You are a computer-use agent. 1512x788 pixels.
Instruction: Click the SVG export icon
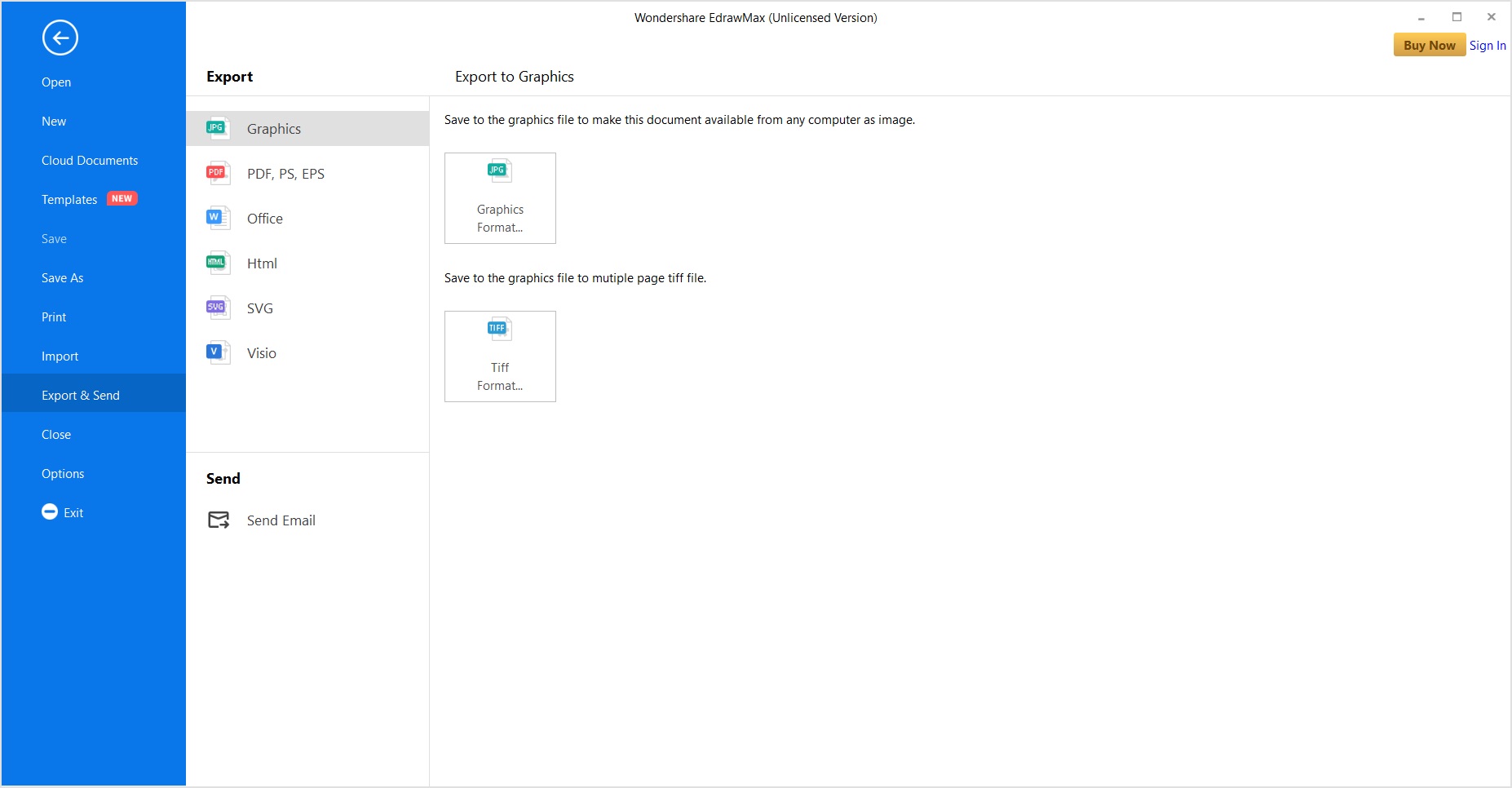click(216, 308)
